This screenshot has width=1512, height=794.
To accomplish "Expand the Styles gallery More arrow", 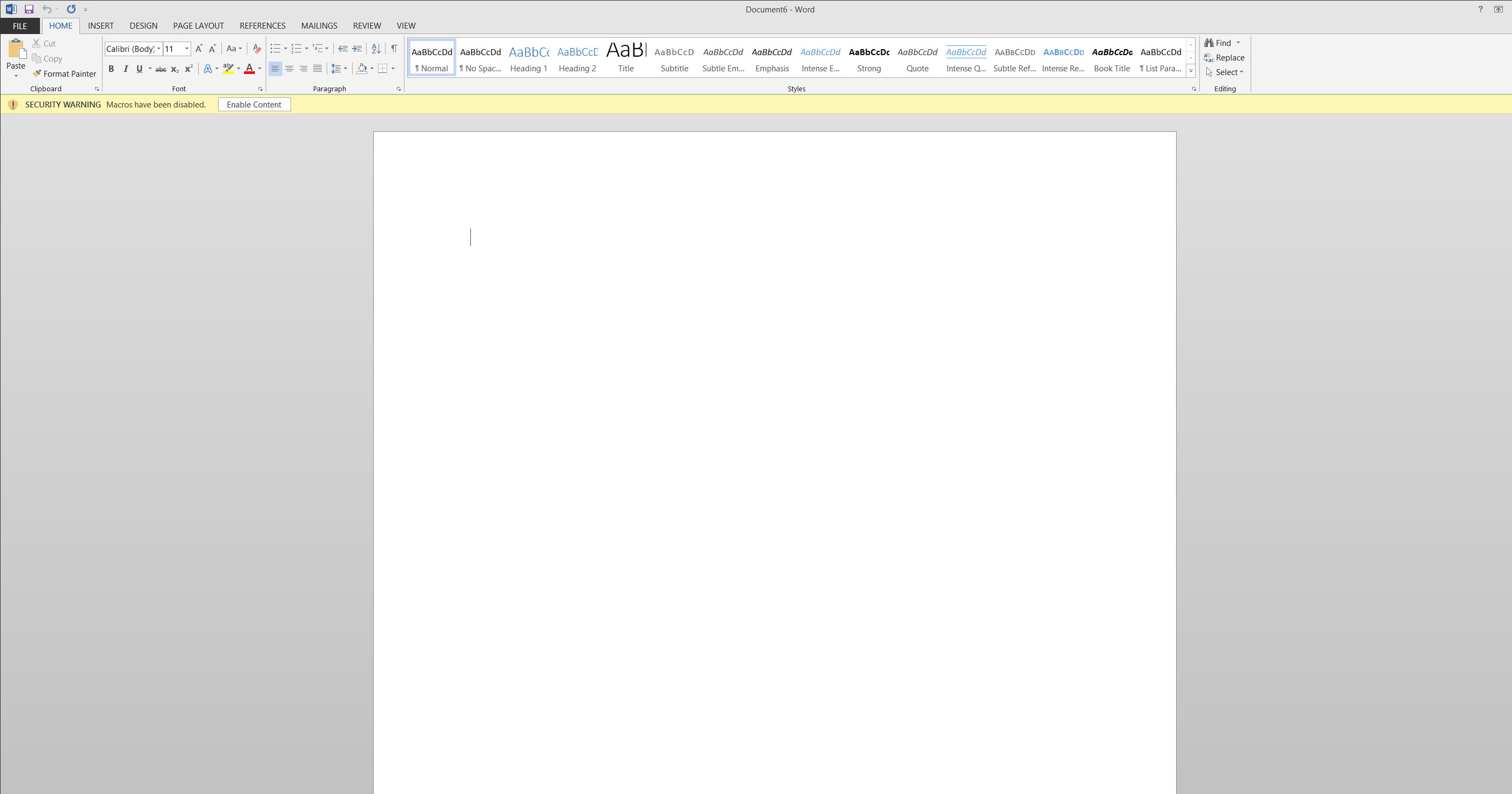I will 1191,71.
